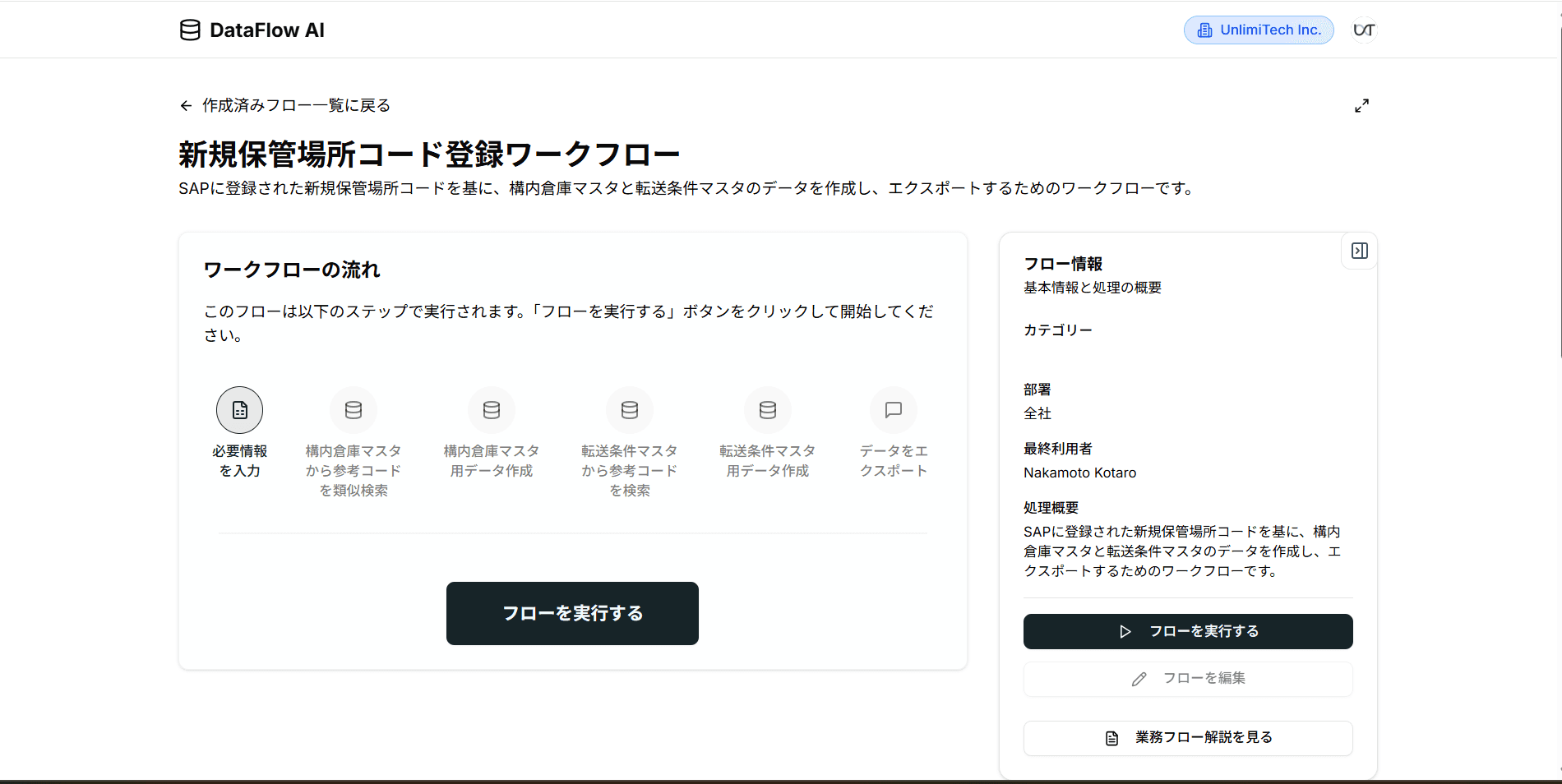This screenshot has width=1562, height=784.
Task: Click the DataFlow AI brand title text
Action: (267, 30)
